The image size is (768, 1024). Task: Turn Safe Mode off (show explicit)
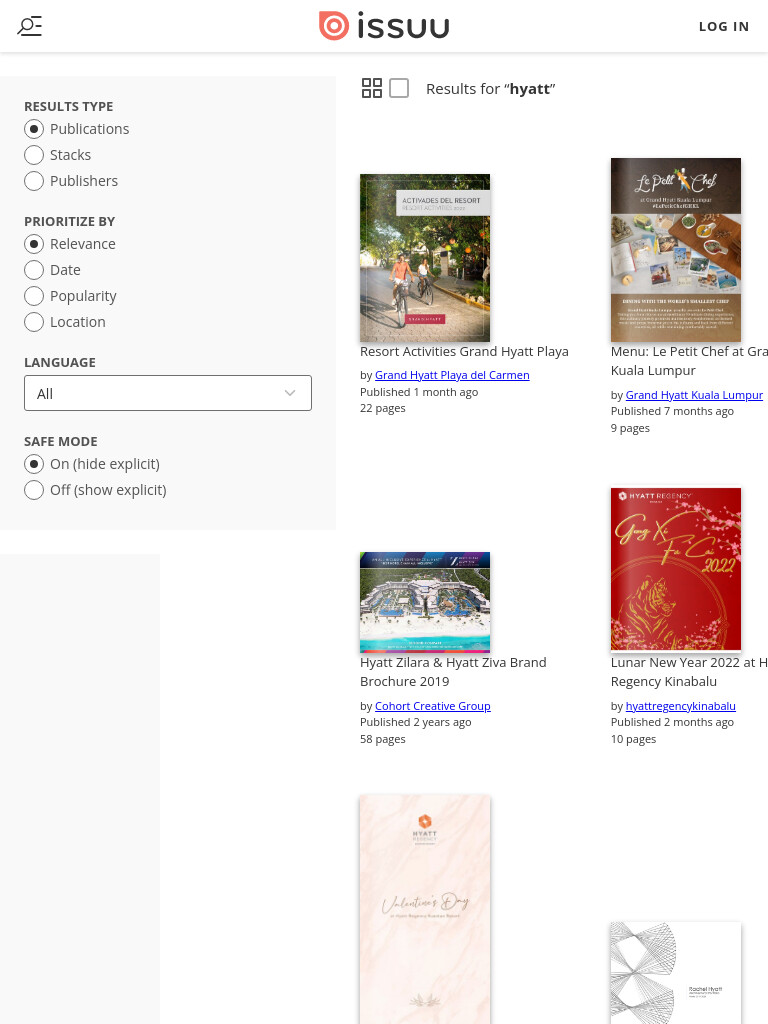(95, 490)
